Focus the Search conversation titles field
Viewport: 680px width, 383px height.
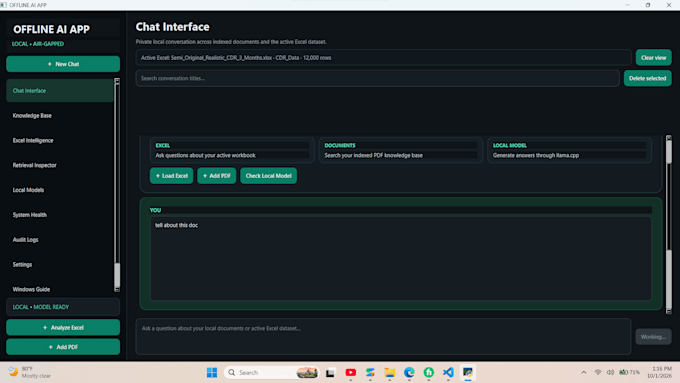(x=377, y=79)
